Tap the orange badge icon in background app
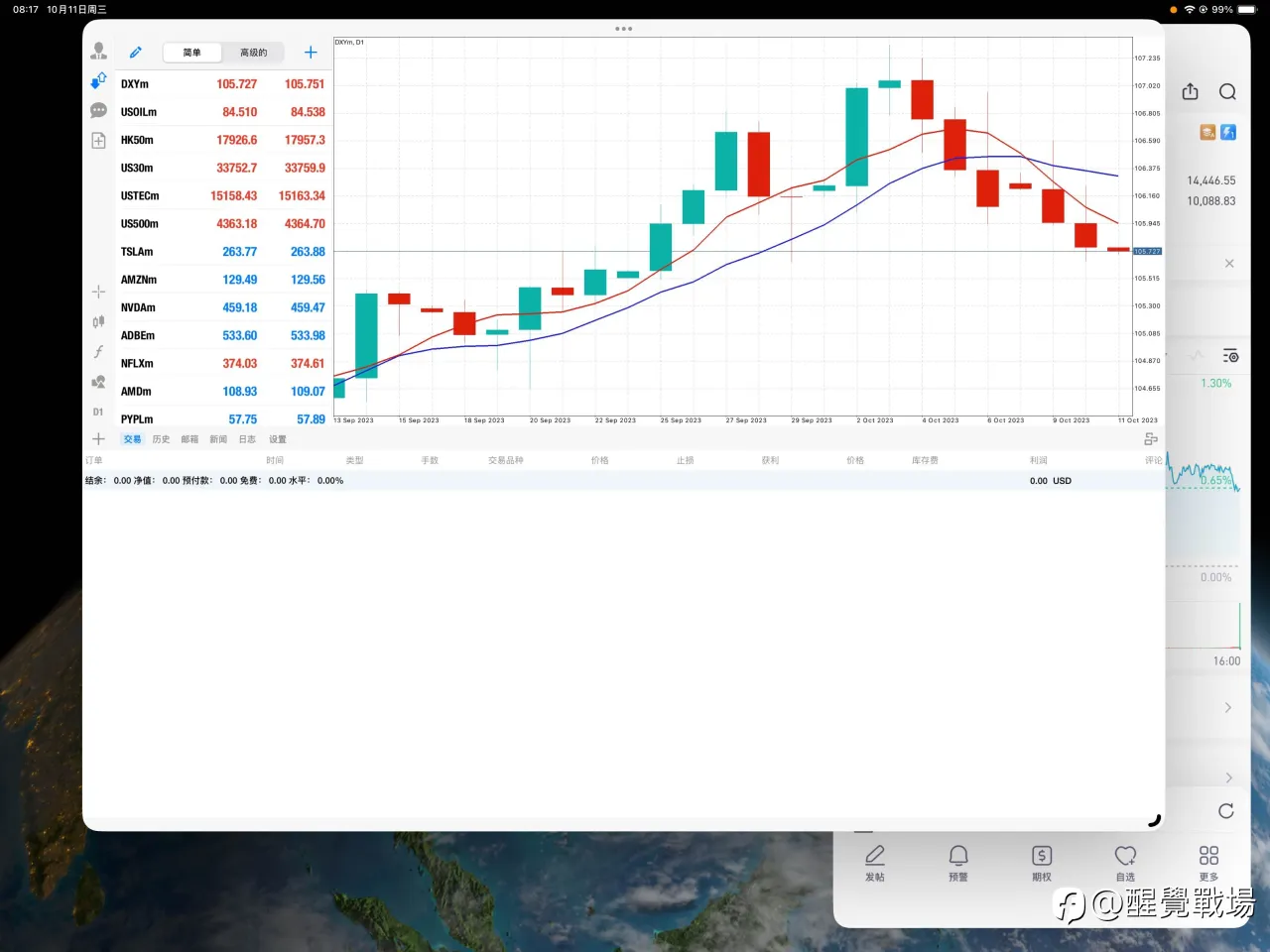This screenshot has width=1270, height=952. click(1207, 132)
